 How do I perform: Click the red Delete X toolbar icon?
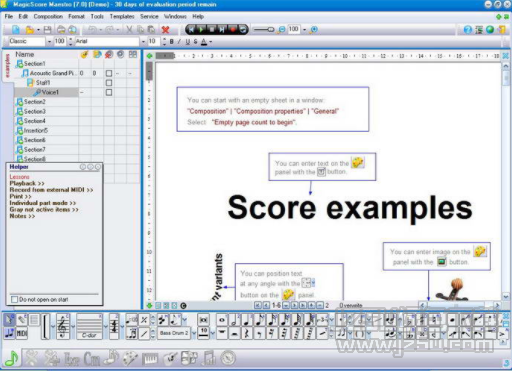(165, 30)
